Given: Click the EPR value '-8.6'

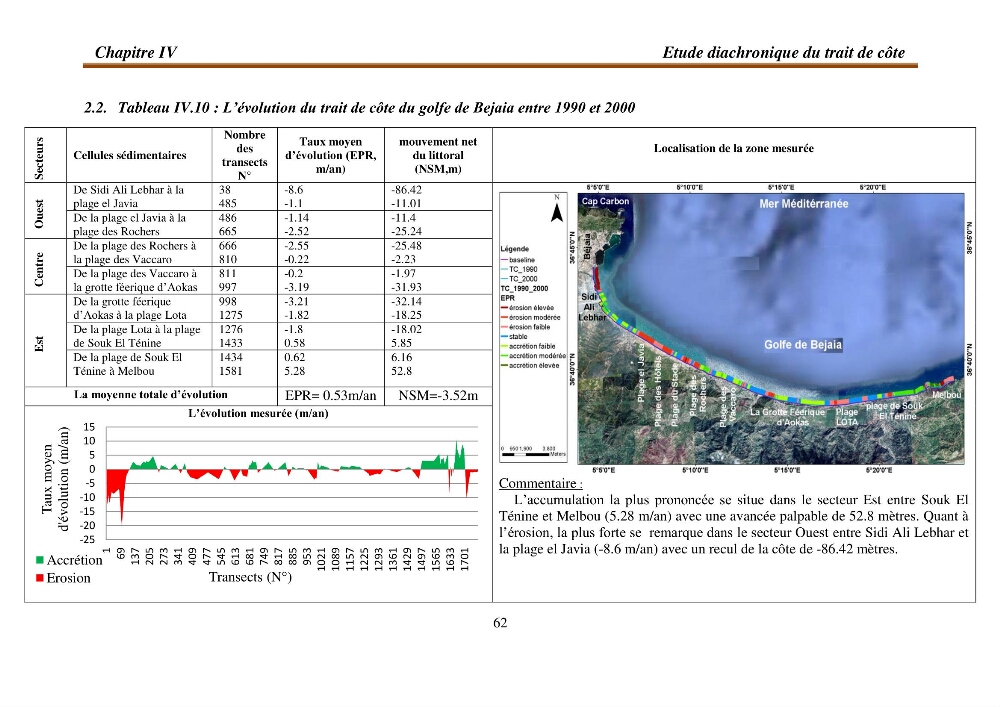Looking at the screenshot, I should click(293, 189).
